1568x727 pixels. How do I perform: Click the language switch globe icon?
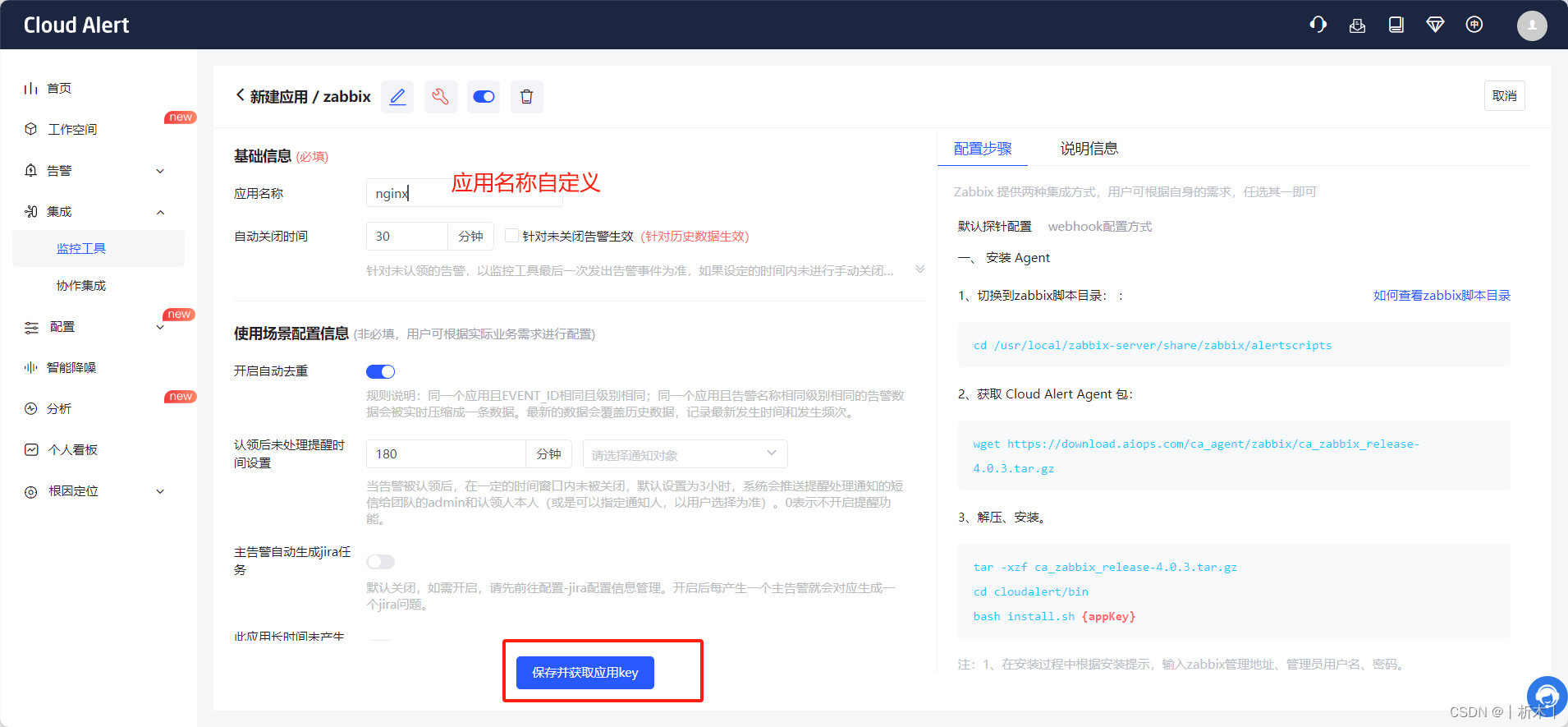pos(1474,25)
